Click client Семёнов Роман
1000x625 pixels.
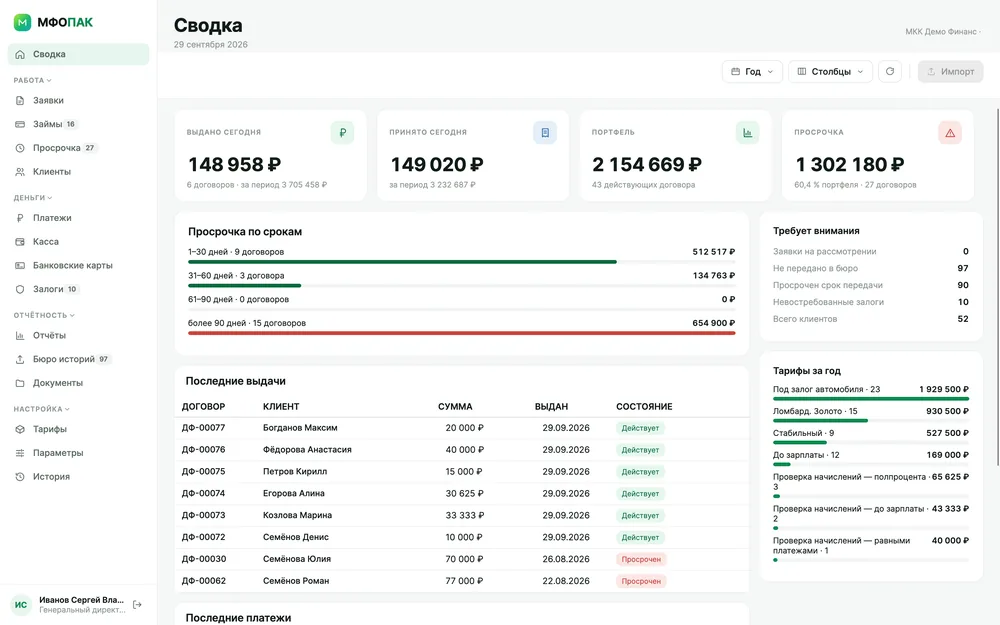(296, 581)
